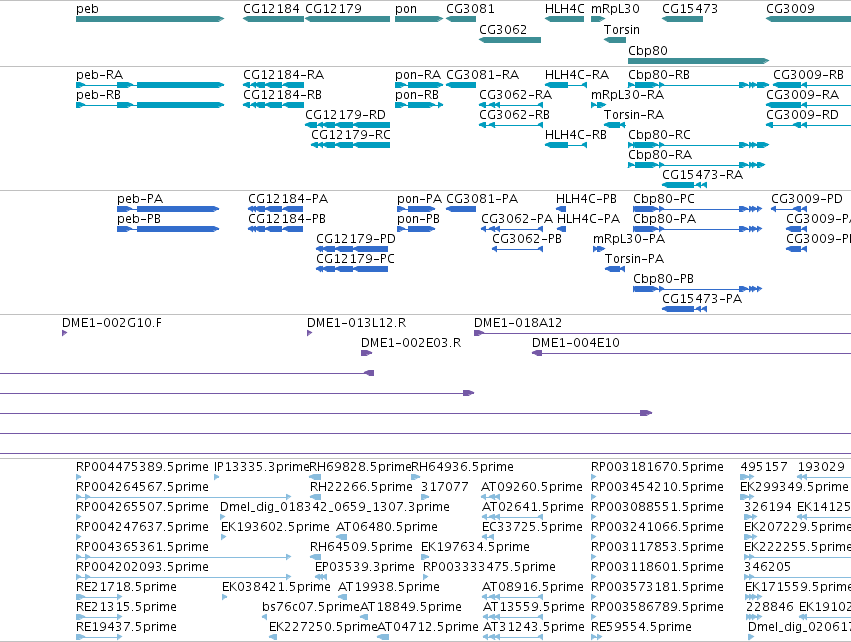This screenshot has width=851, height=642.
Task: Click EST RP004475389.5prime
Action: point(142,467)
